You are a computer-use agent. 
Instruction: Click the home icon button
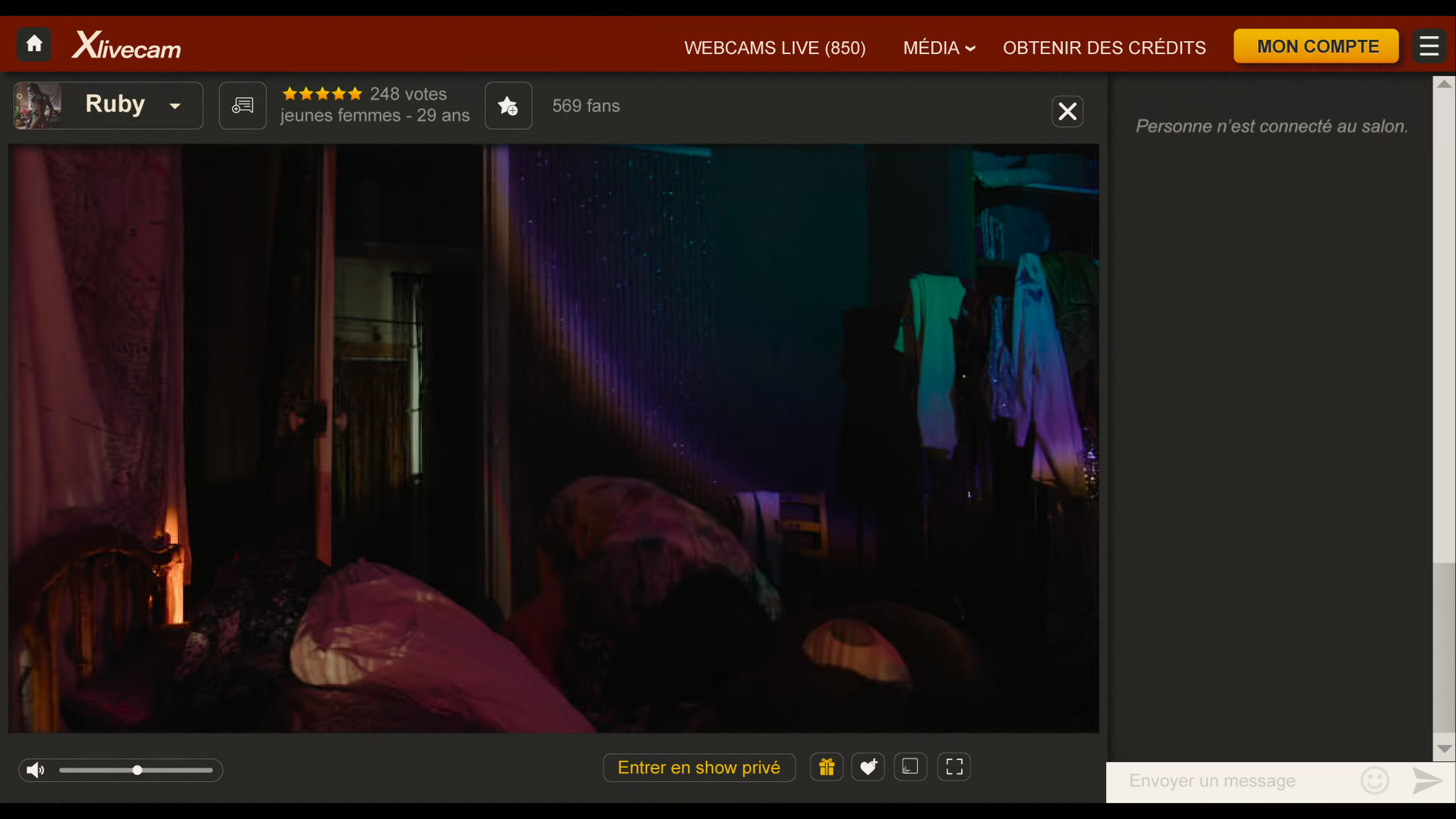(34, 44)
